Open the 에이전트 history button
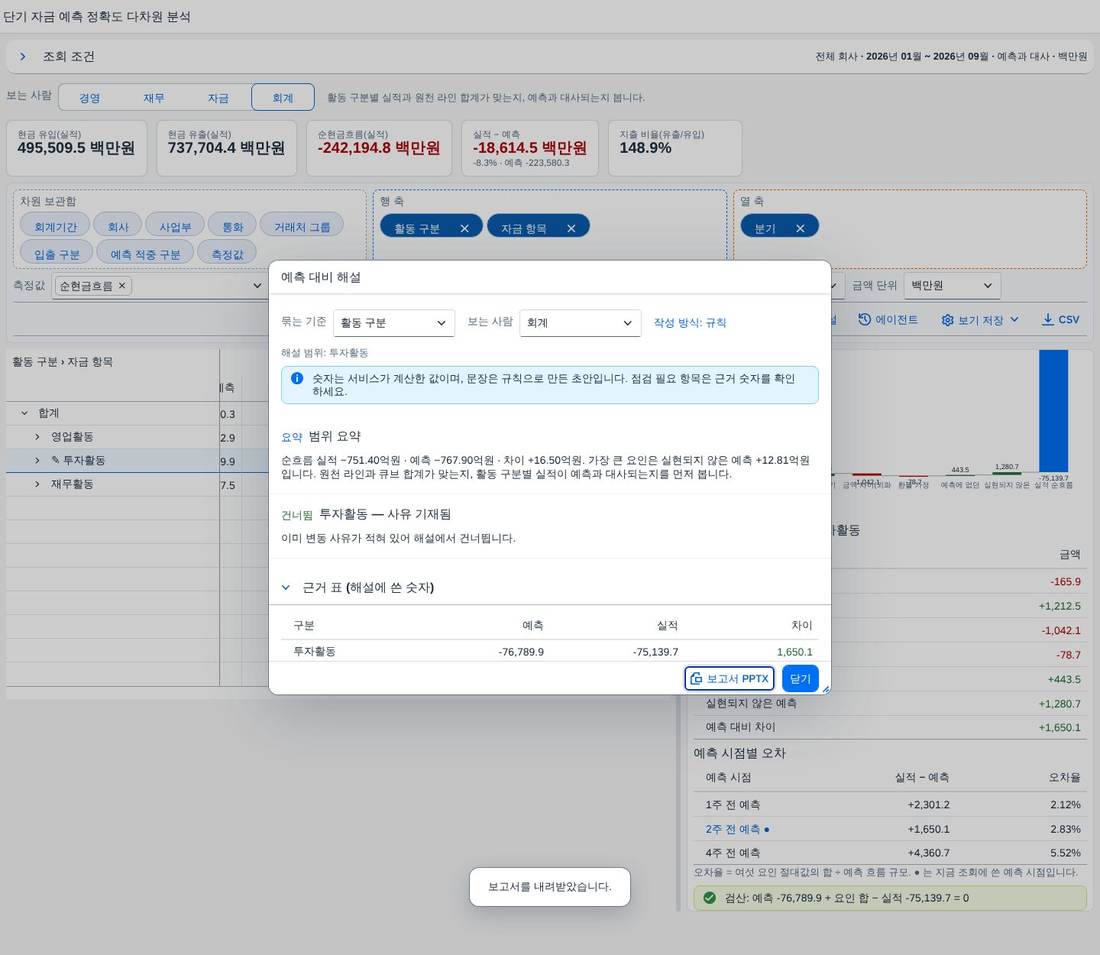Screen dimensions: 1100x955 (888, 319)
